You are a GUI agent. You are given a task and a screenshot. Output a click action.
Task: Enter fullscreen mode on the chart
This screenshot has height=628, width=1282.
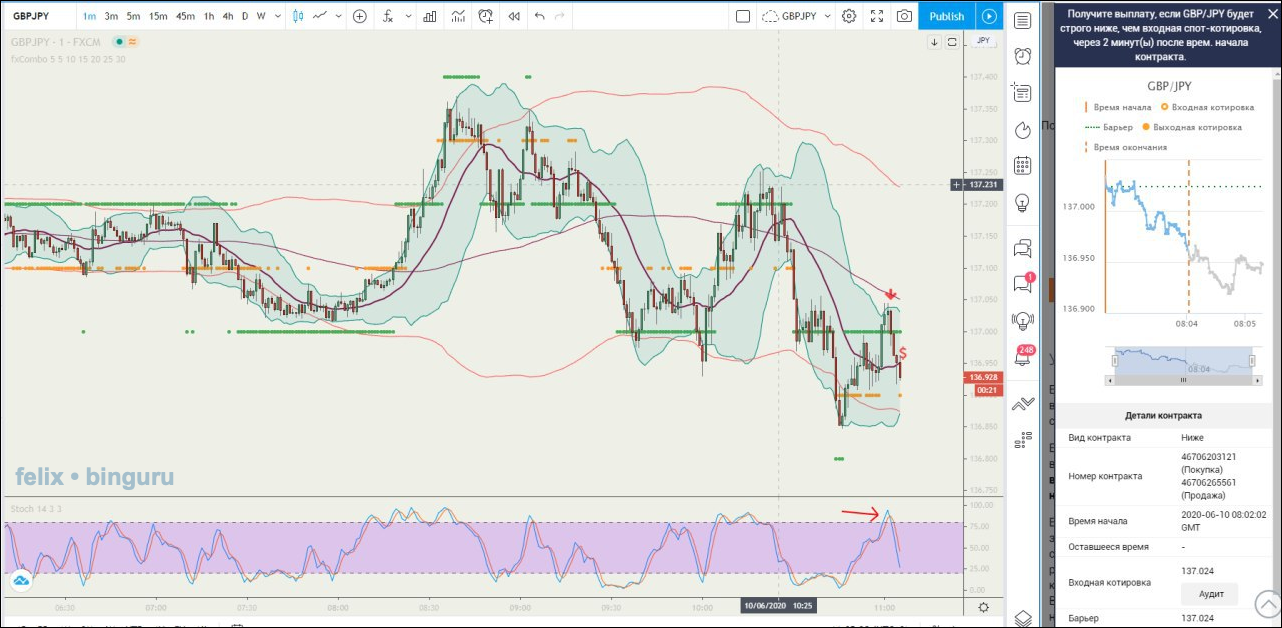[877, 16]
